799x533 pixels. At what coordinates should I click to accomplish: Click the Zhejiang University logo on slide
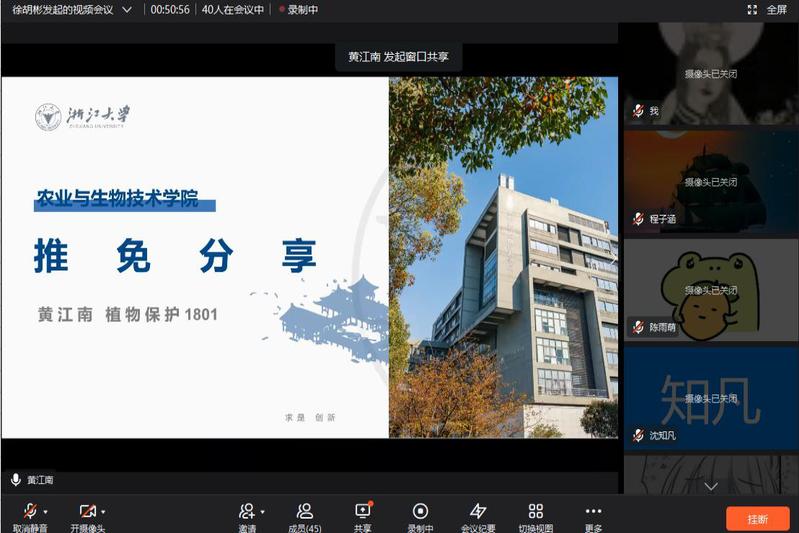click(x=83, y=117)
